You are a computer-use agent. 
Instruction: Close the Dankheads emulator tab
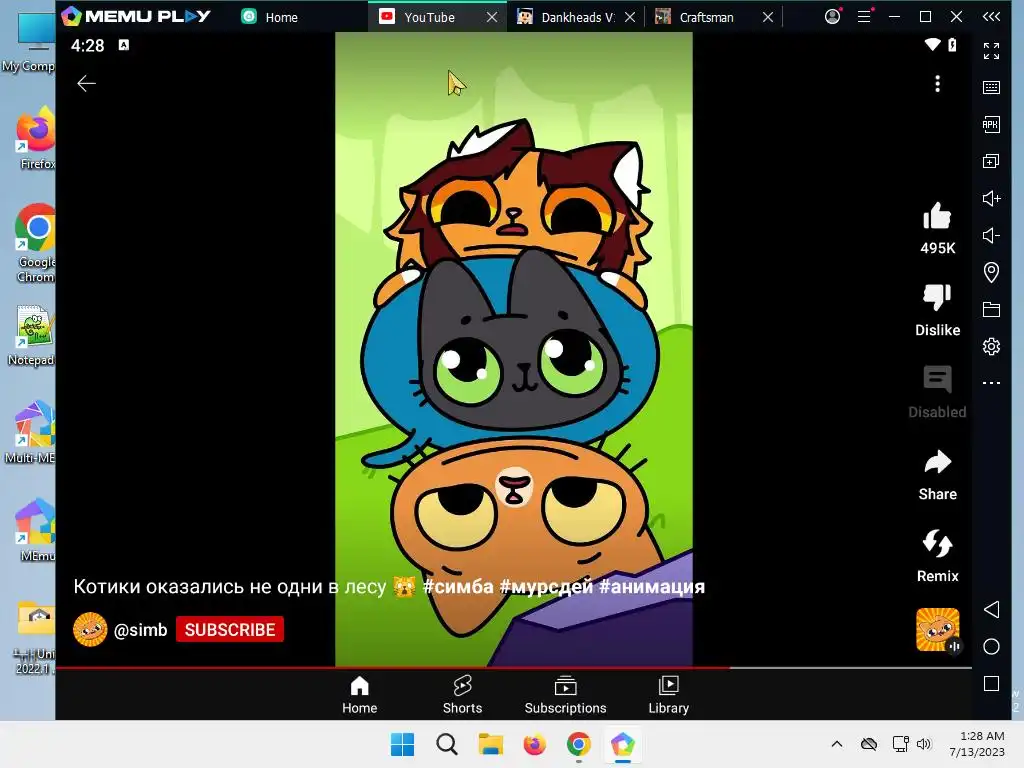(x=630, y=18)
